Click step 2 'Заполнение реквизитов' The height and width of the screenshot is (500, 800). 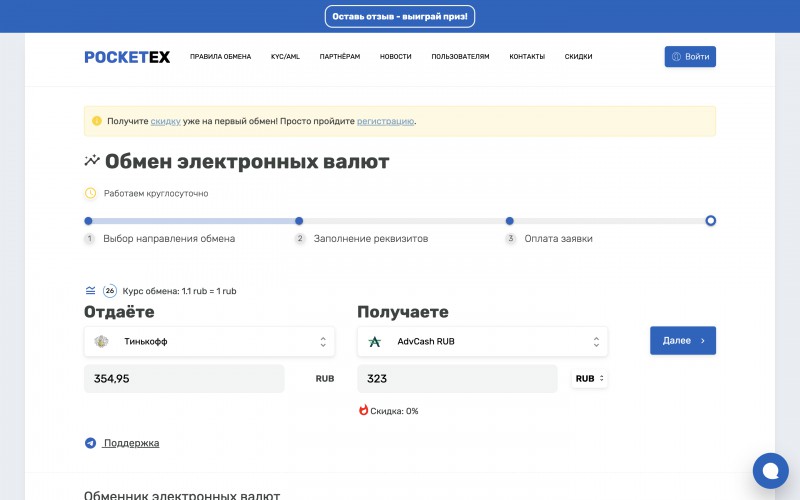click(371, 238)
